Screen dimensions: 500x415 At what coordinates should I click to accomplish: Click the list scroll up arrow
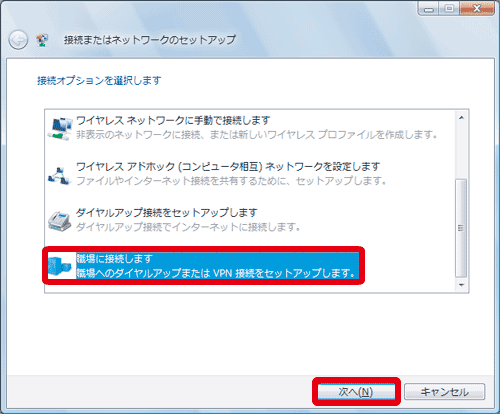pyautogui.click(x=461, y=117)
